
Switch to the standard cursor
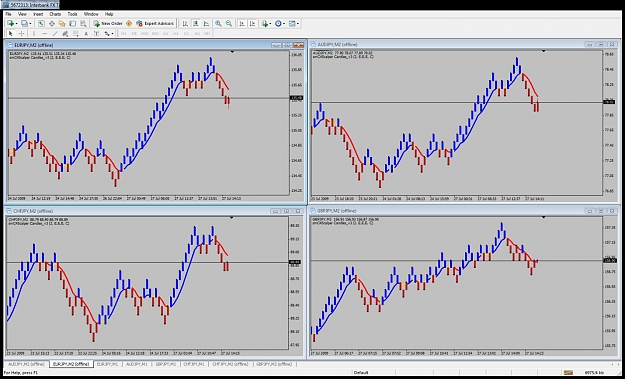click(11, 33)
